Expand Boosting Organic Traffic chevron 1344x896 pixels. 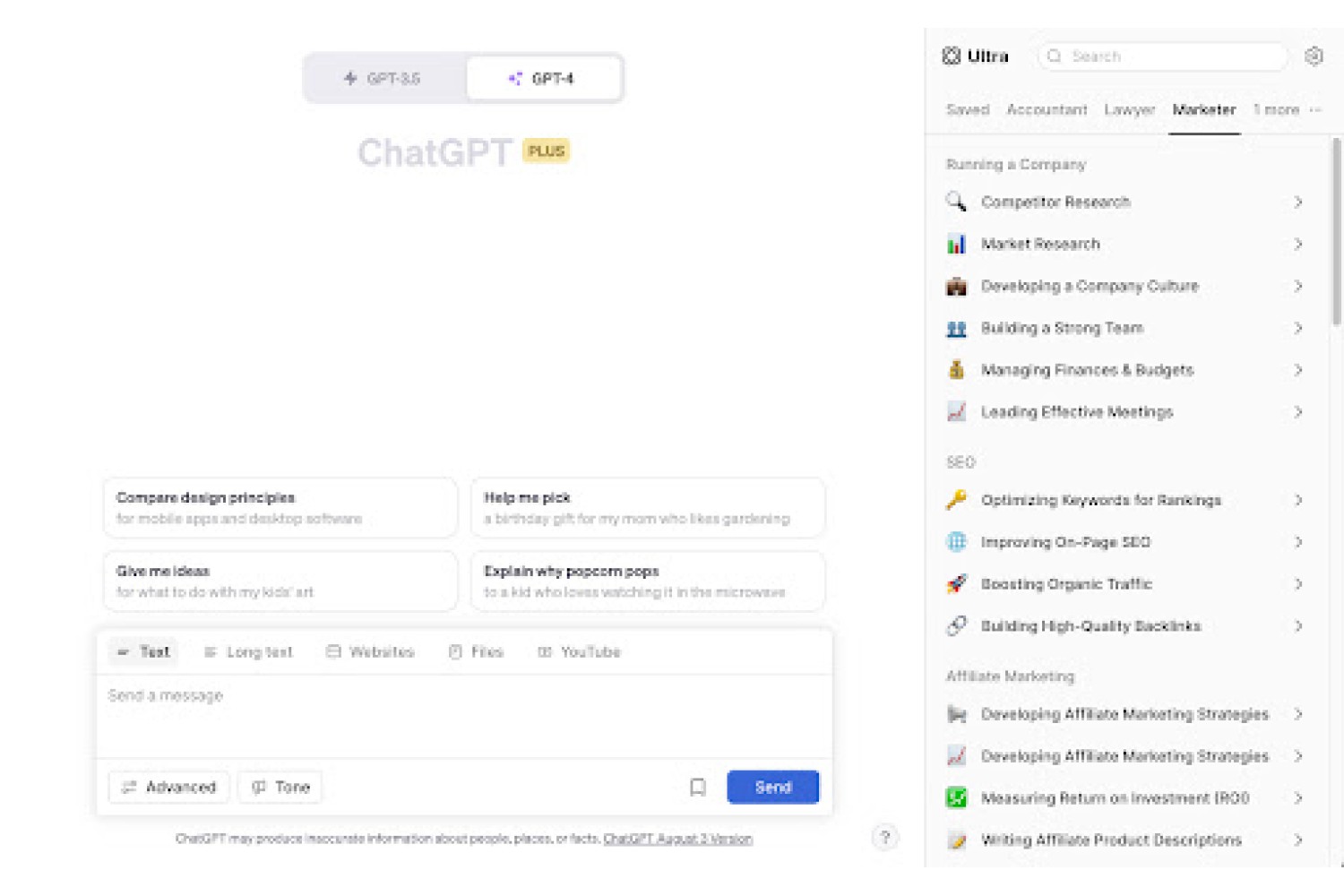[x=1298, y=584]
